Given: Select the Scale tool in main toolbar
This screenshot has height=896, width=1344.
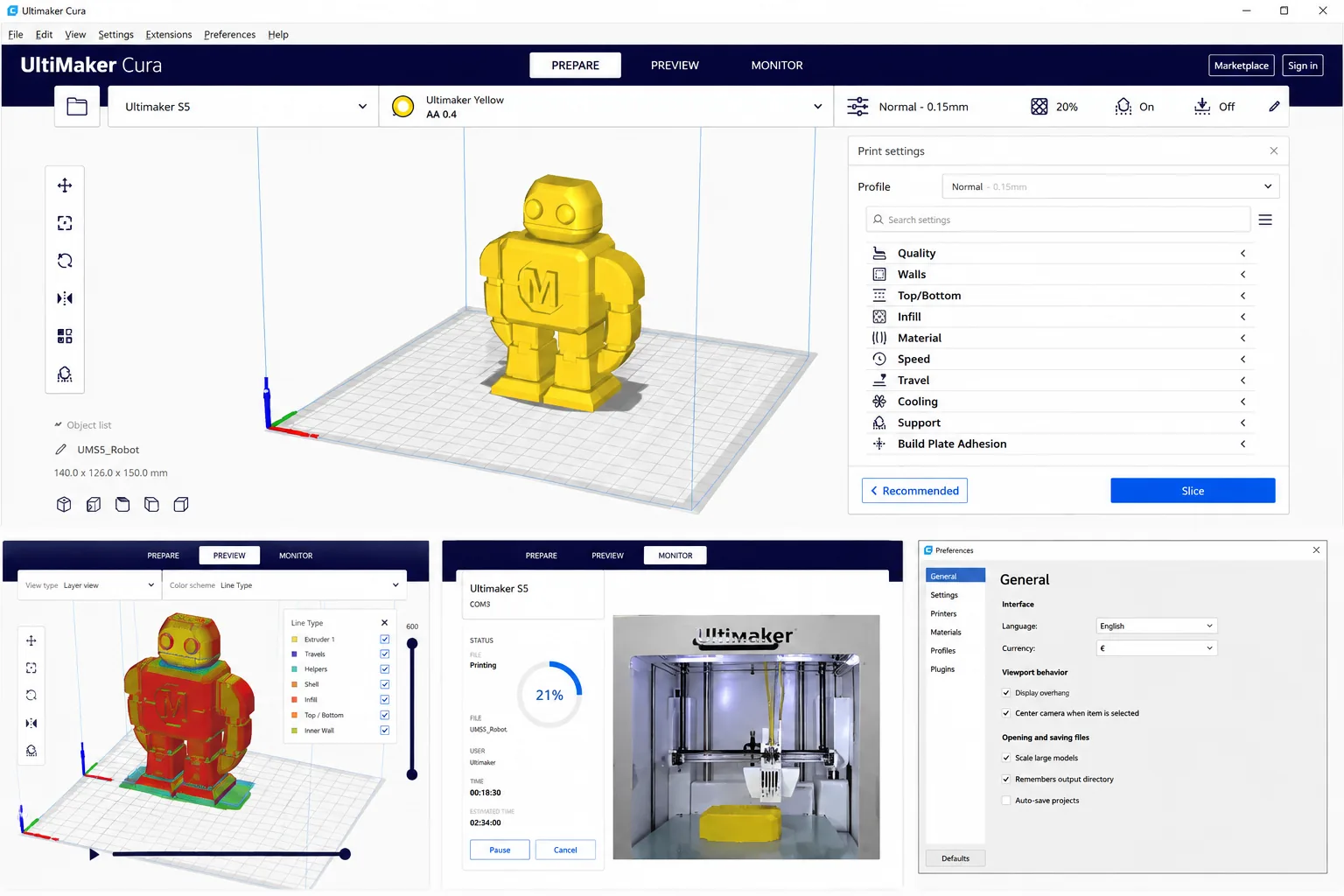Looking at the screenshot, I should pyautogui.click(x=65, y=223).
